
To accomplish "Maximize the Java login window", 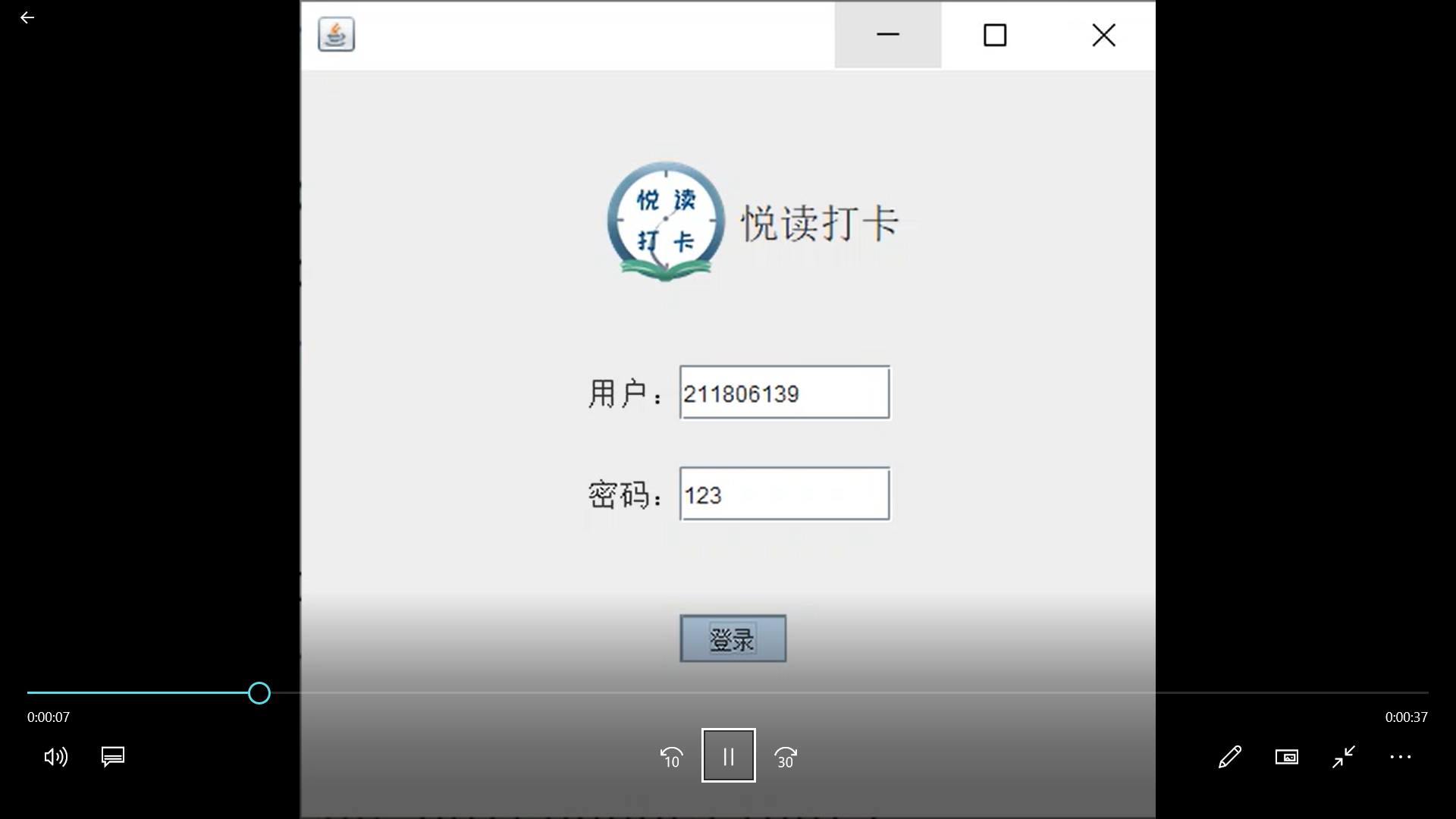I will click(x=994, y=35).
